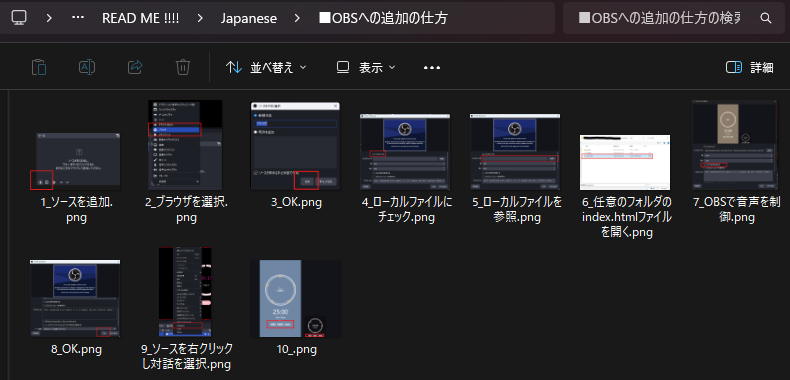The height and width of the screenshot is (380, 790).
Task: Select thumbnail of 3_OK.png
Action: [x=295, y=146]
